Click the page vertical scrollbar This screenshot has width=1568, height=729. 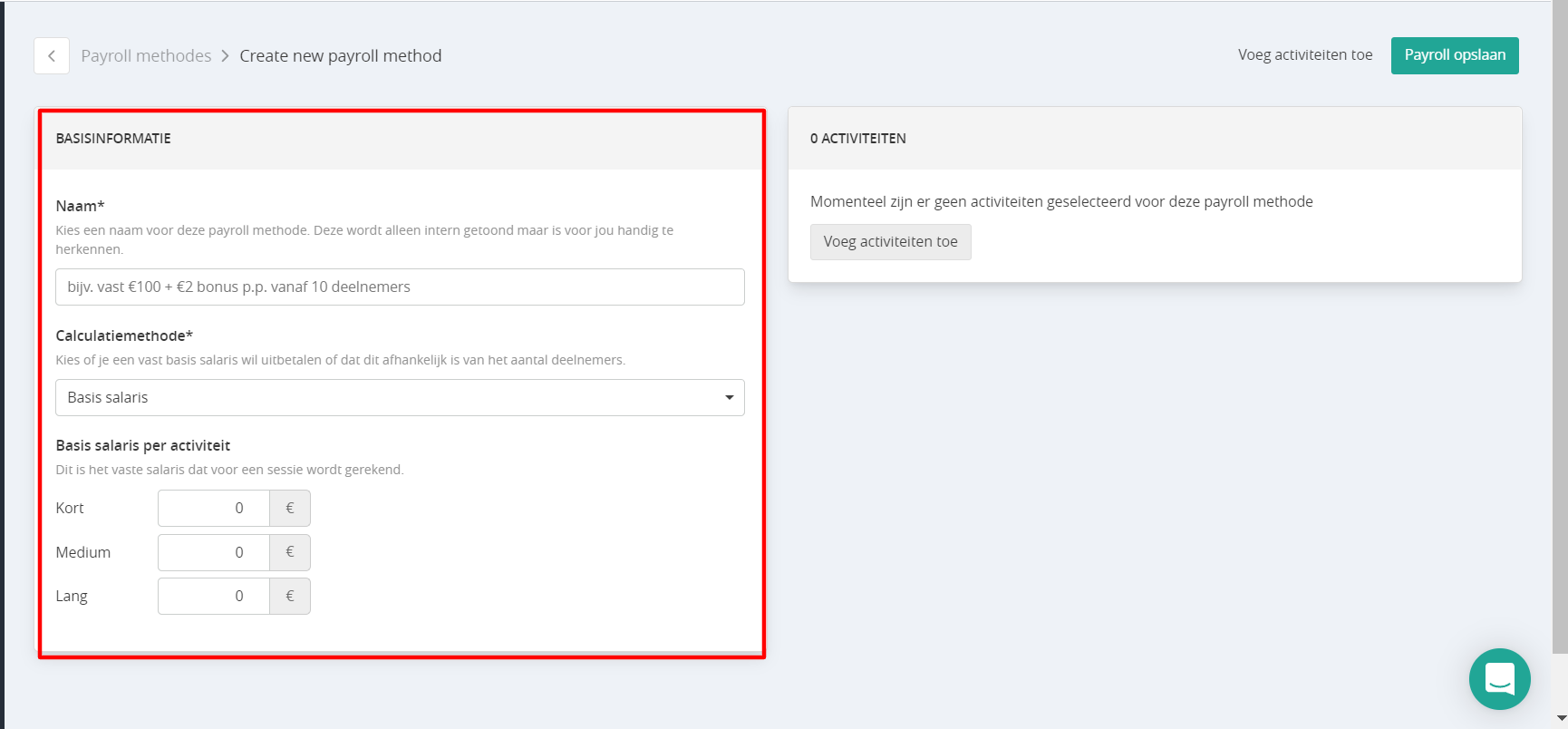point(1560,326)
